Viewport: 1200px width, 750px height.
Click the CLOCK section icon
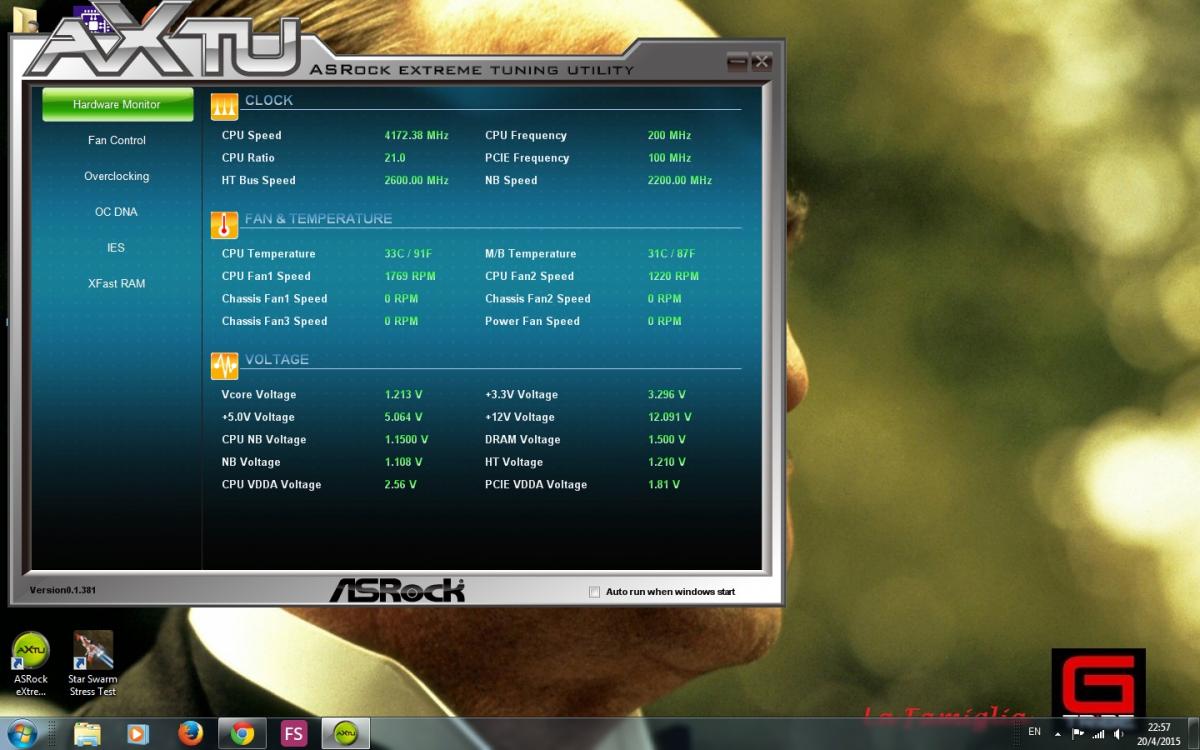(x=225, y=106)
